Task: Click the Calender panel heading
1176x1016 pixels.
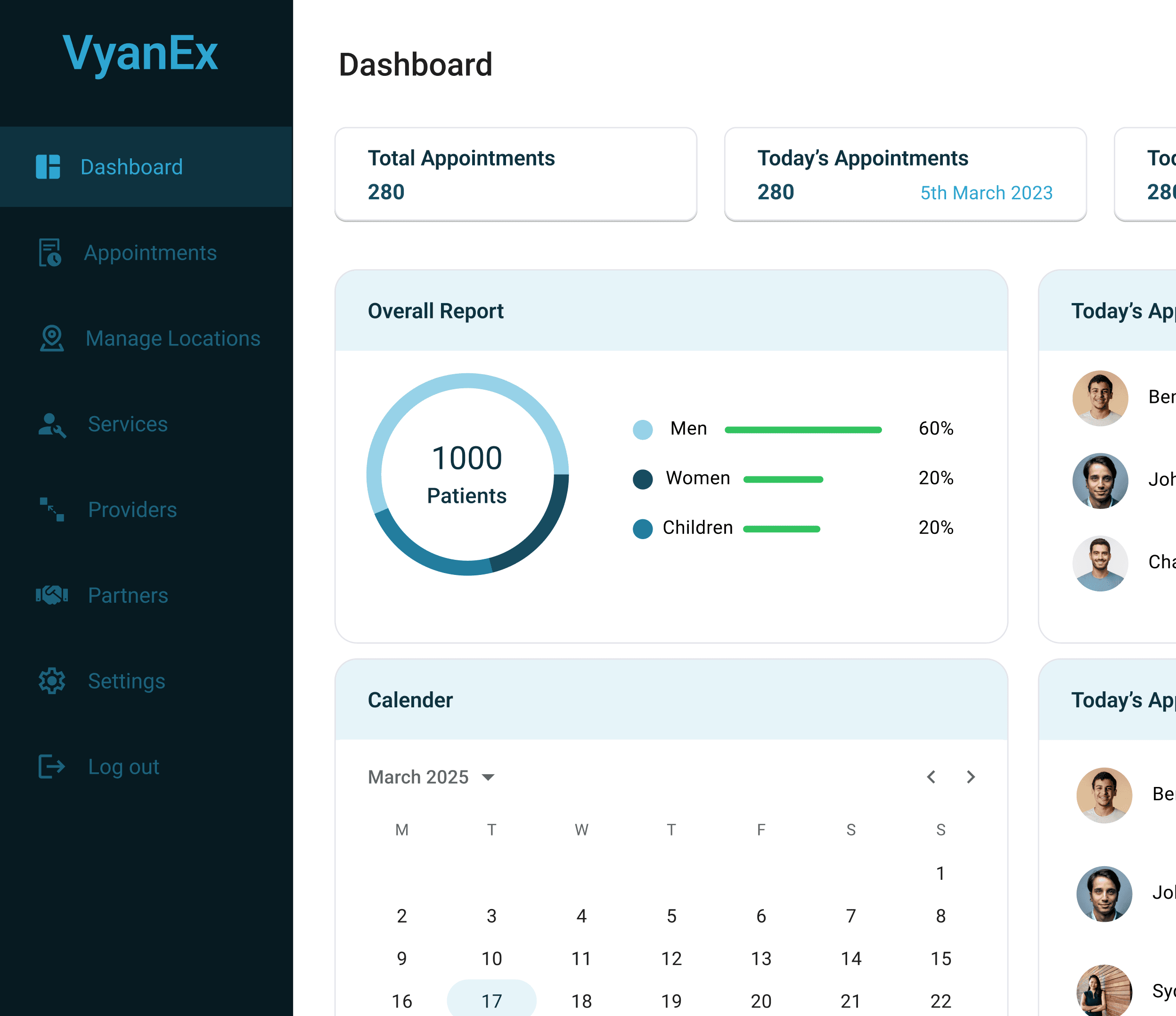Action: 410,700
